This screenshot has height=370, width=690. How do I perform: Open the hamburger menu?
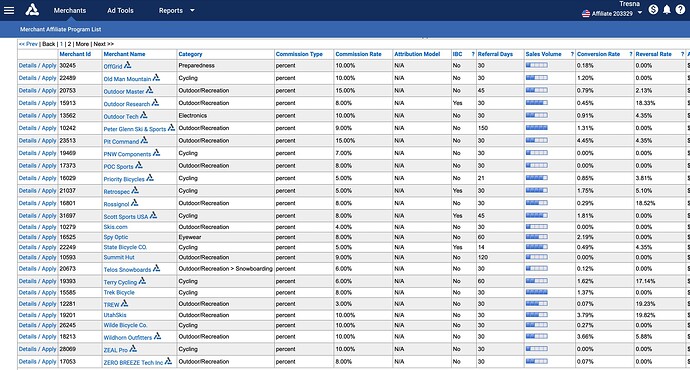[9, 10]
